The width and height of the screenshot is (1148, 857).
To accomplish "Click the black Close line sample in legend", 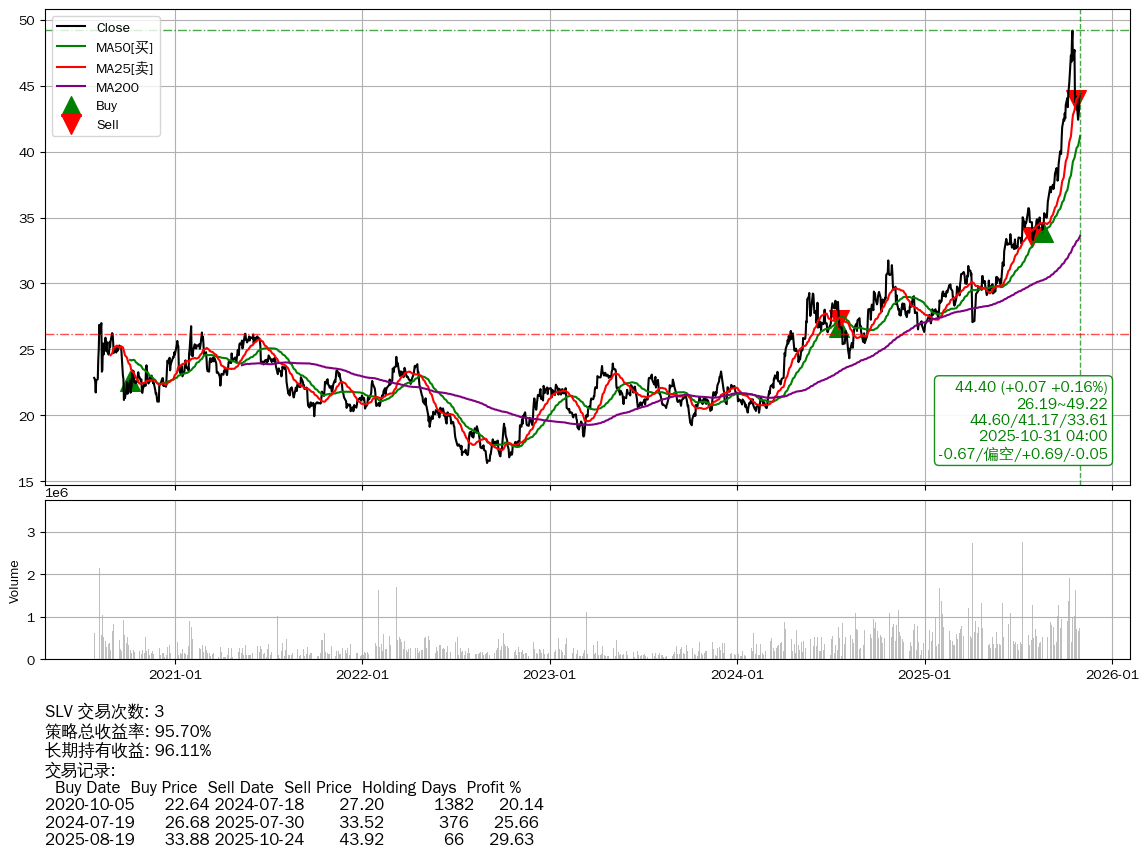I will [71, 28].
